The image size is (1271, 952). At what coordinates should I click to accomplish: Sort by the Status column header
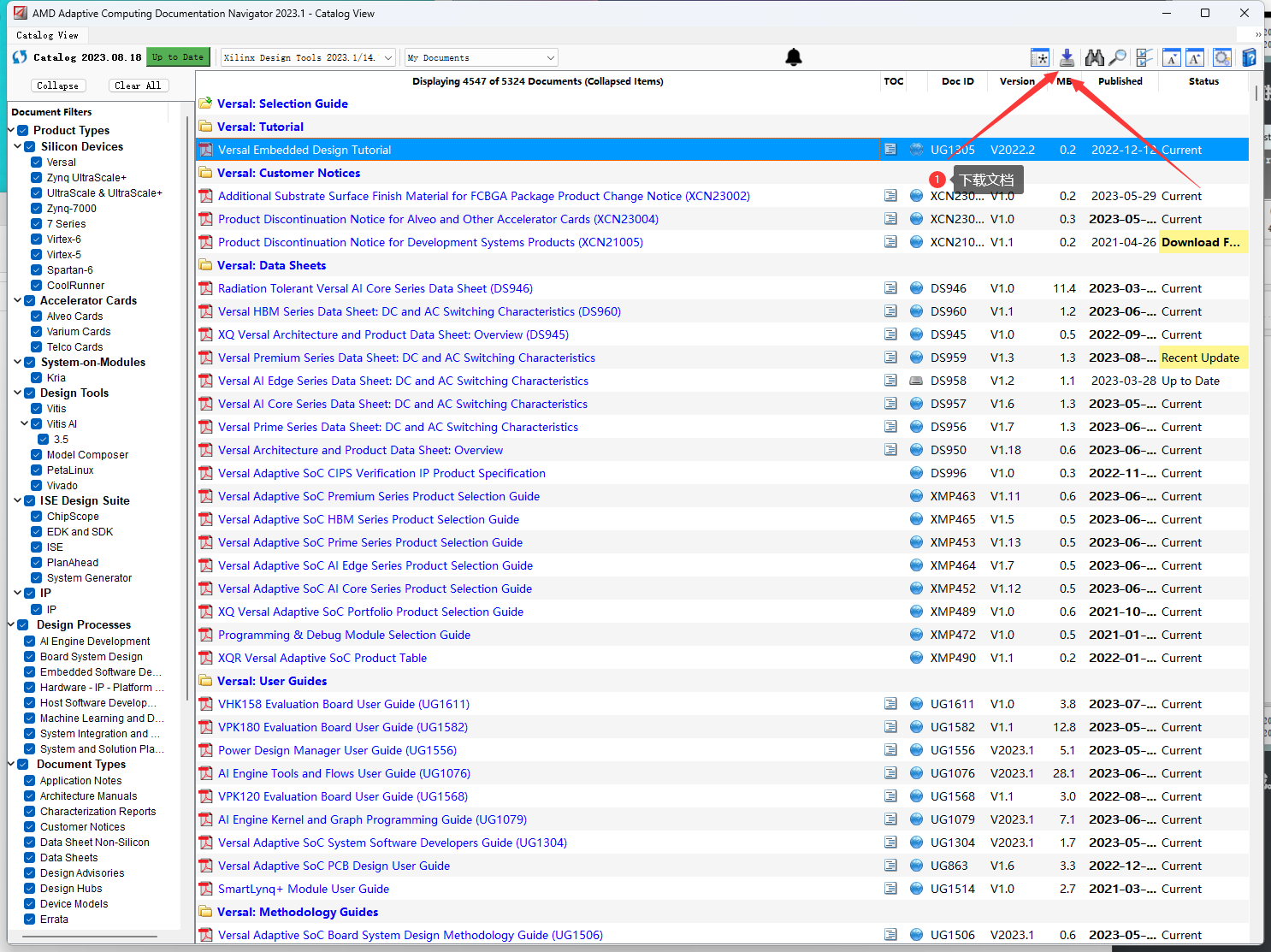pyautogui.click(x=1203, y=81)
